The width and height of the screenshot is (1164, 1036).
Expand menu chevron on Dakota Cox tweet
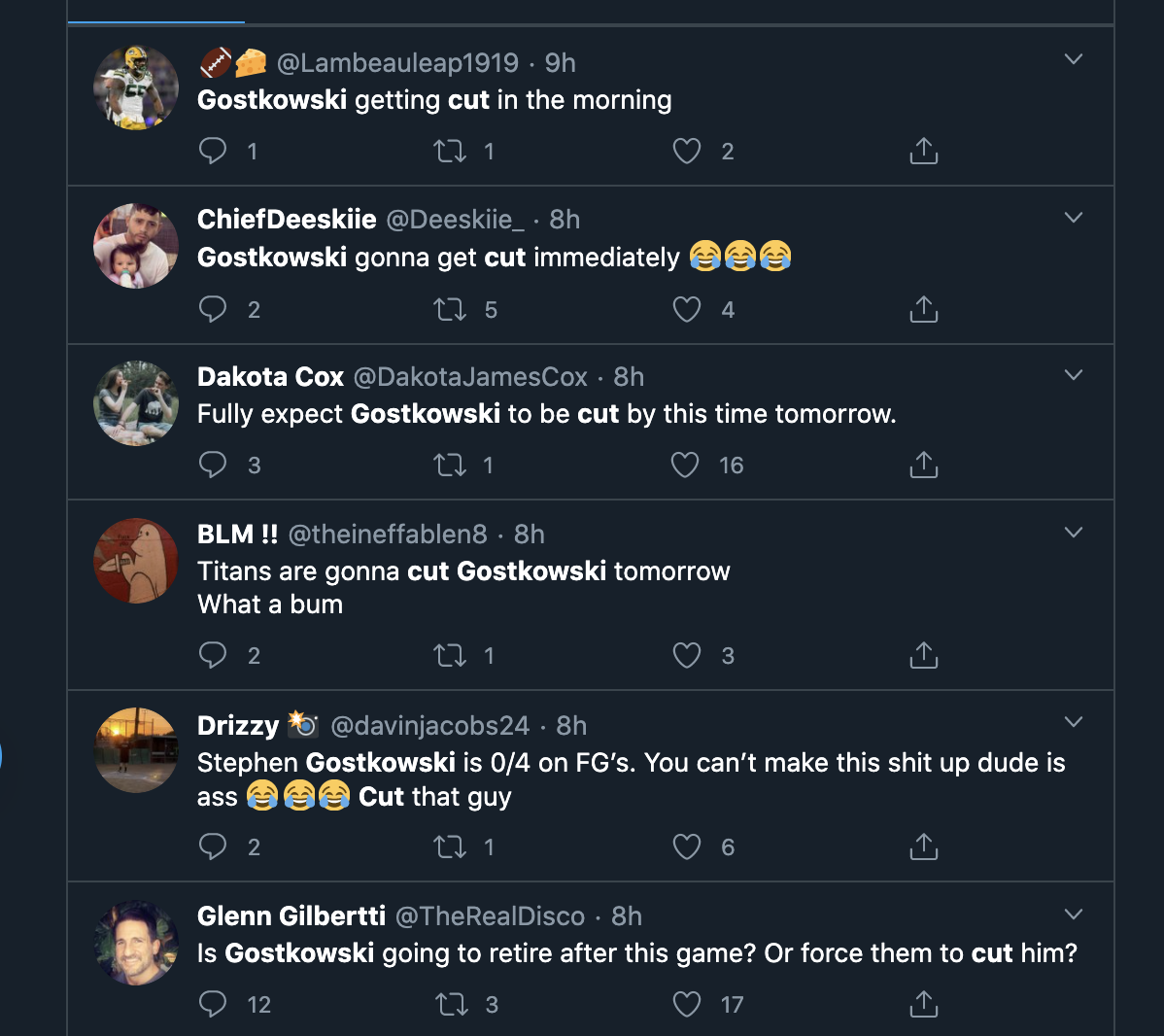point(1074,375)
